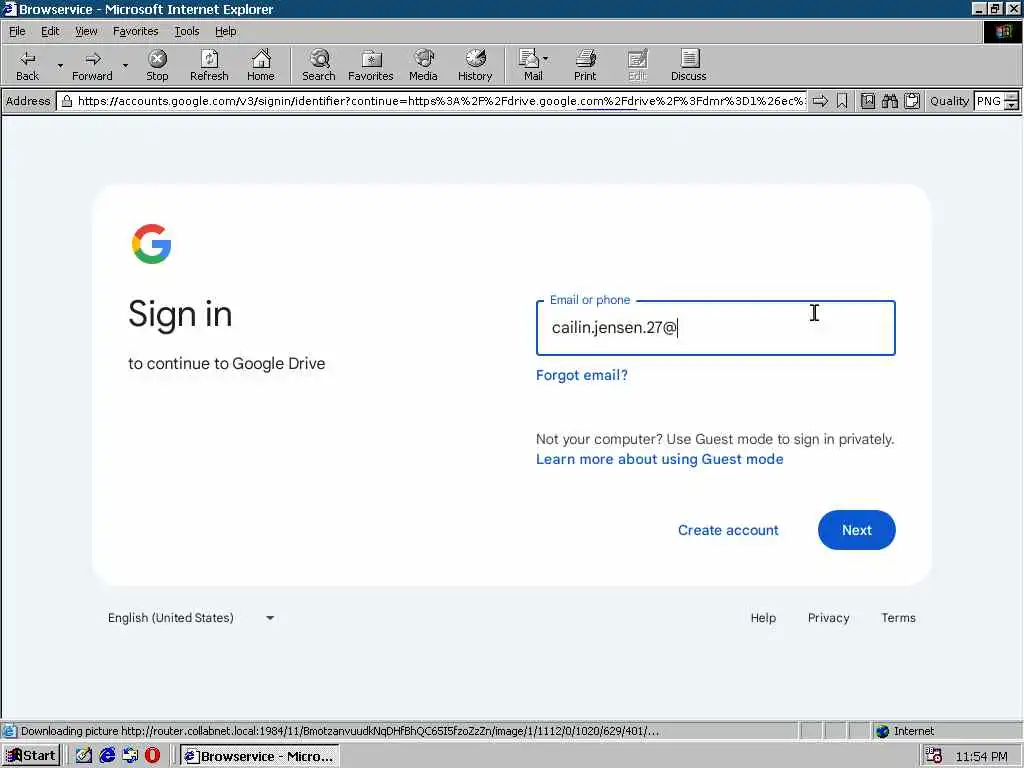The image size is (1024, 768).
Task: Click the Quality PNG stepper down arrow
Action: click(1011, 105)
